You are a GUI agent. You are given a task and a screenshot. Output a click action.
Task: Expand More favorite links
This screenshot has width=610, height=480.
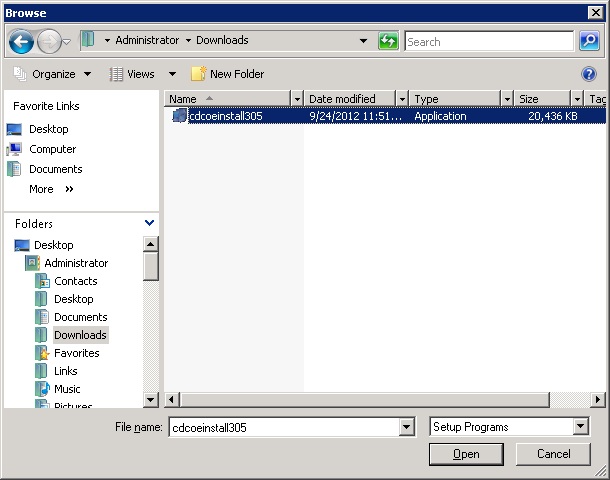click(x=51, y=189)
